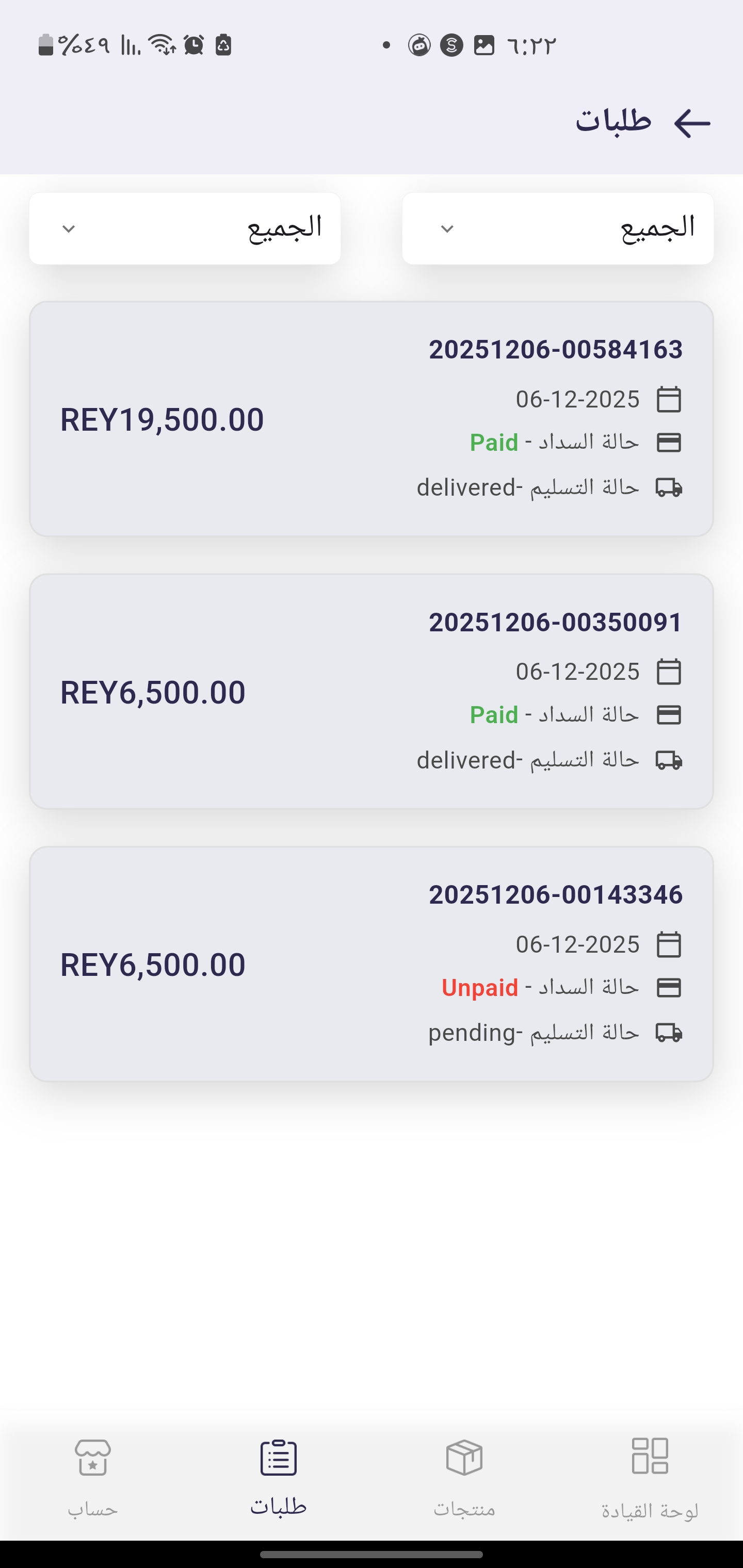Click the REY19,500.00 order amount
Screen dimensions: 743x1568
(162, 420)
